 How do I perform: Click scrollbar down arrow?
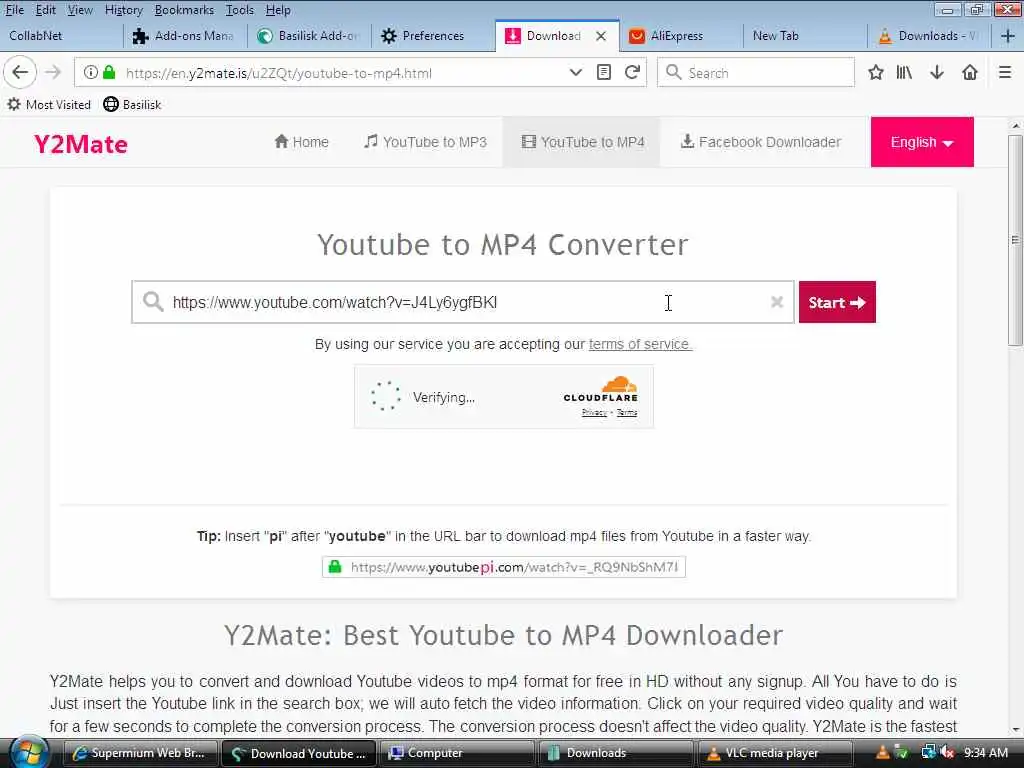[x=1015, y=729]
